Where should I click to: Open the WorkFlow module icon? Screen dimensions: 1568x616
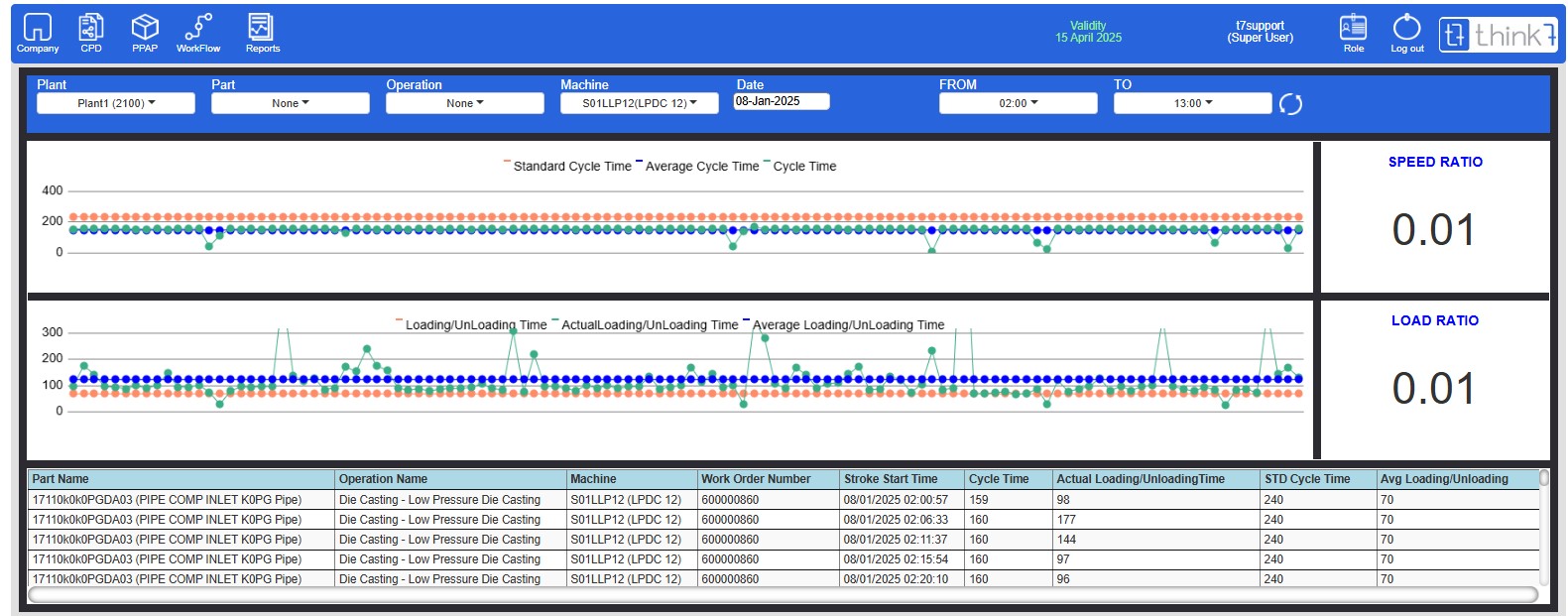click(198, 33)
